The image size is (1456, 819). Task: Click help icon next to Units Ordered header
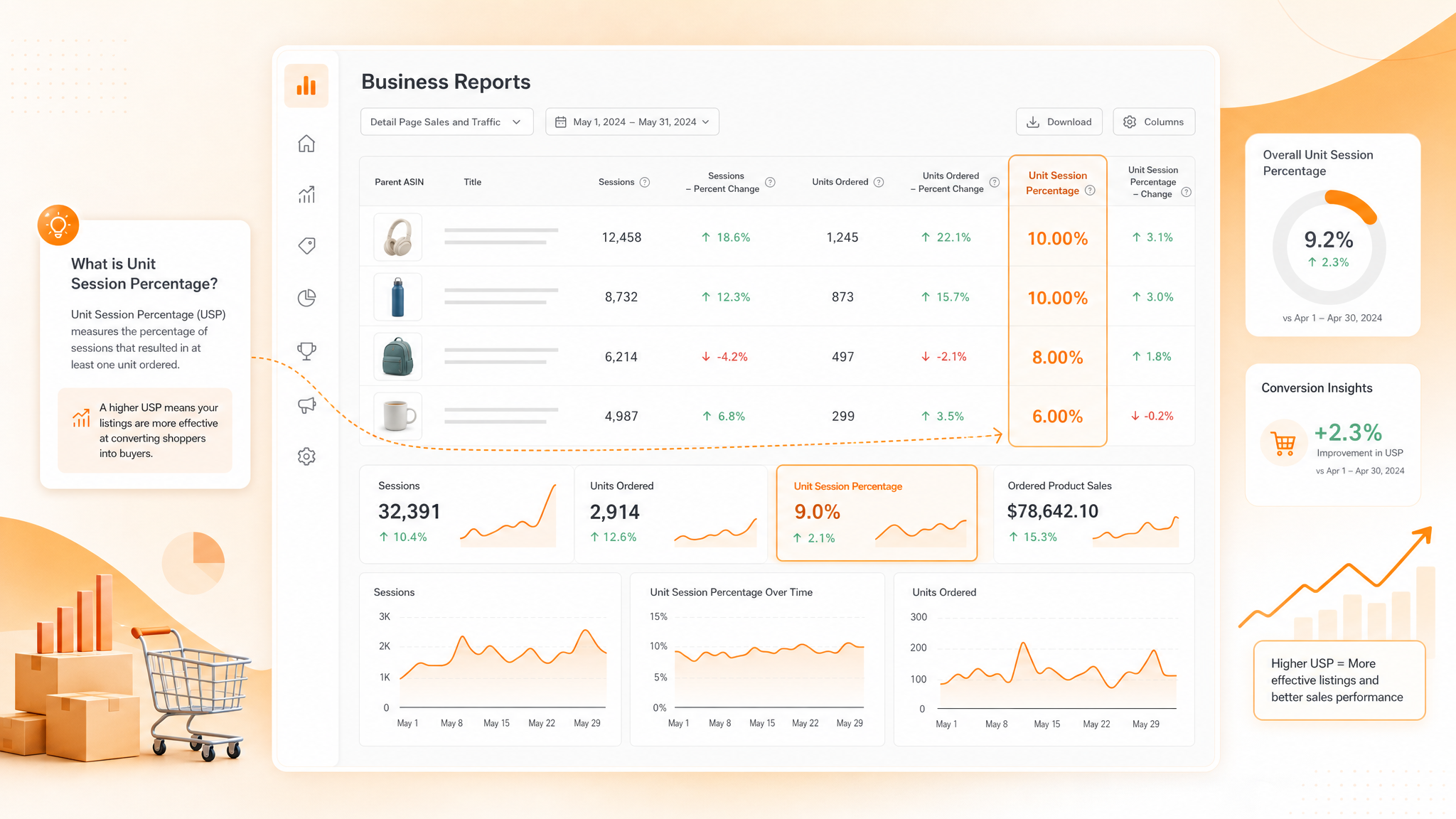(879, 182)
